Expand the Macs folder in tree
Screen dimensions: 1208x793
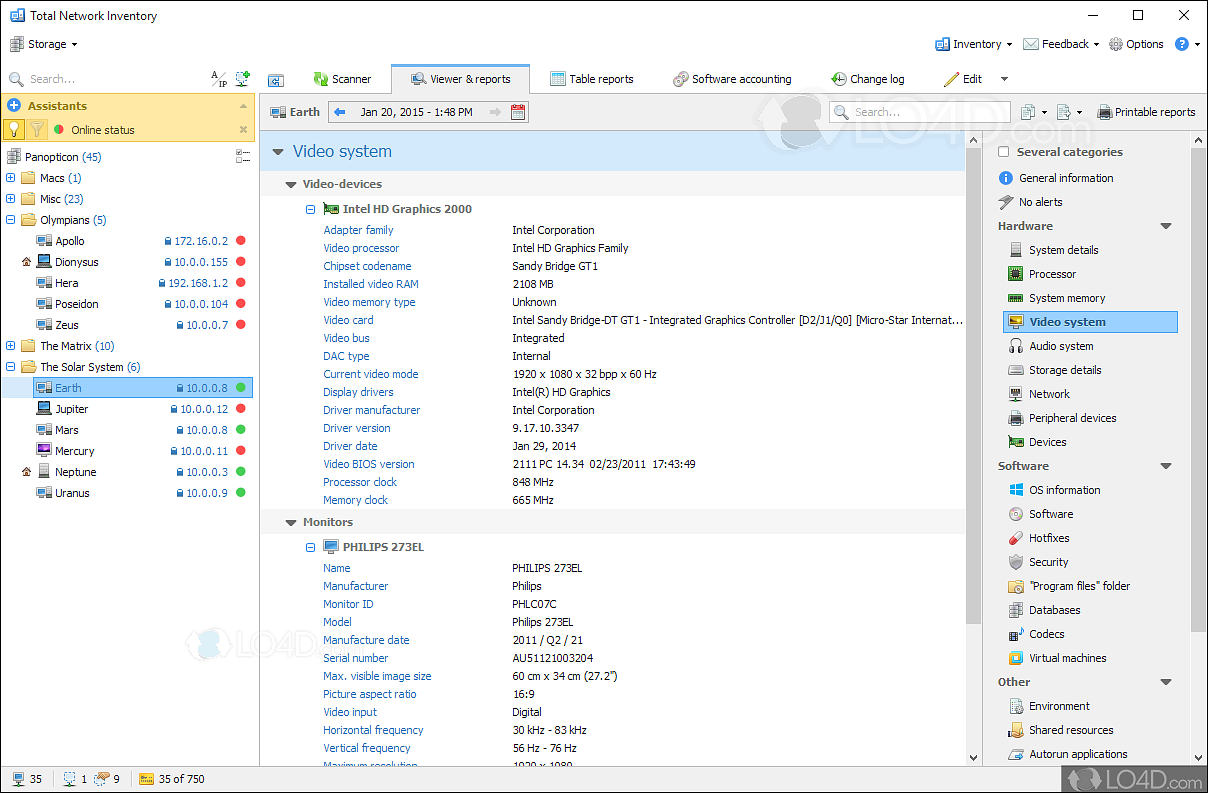pos(11,178)
